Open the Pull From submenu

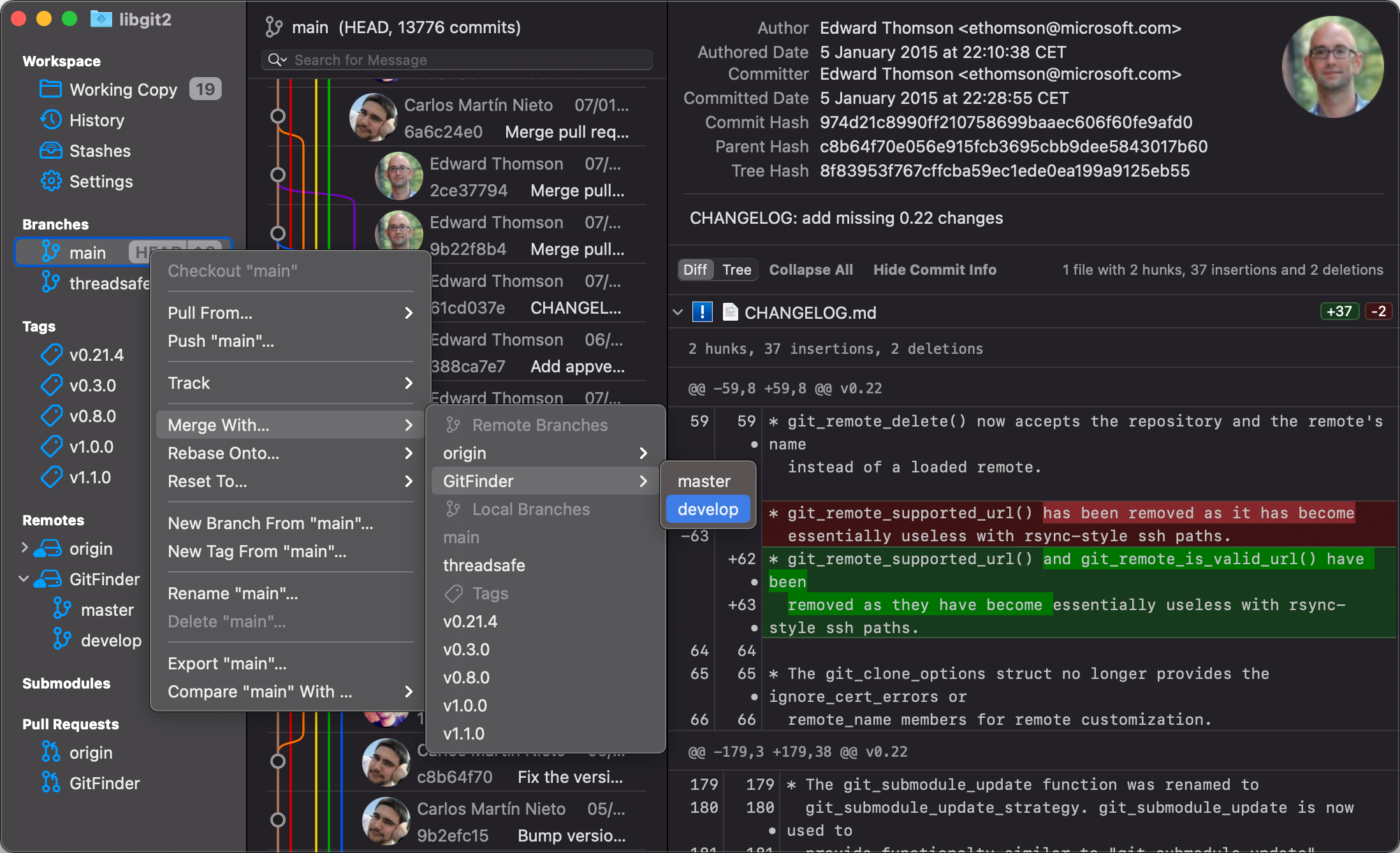pyautogui.click(x=290, y=312)
